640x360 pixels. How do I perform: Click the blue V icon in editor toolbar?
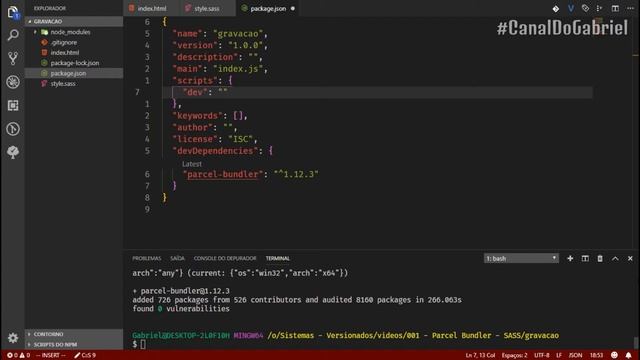click(571, 8)
